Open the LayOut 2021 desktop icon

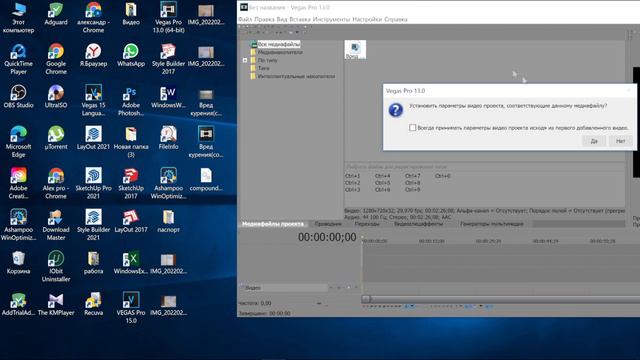pos(93,138)
